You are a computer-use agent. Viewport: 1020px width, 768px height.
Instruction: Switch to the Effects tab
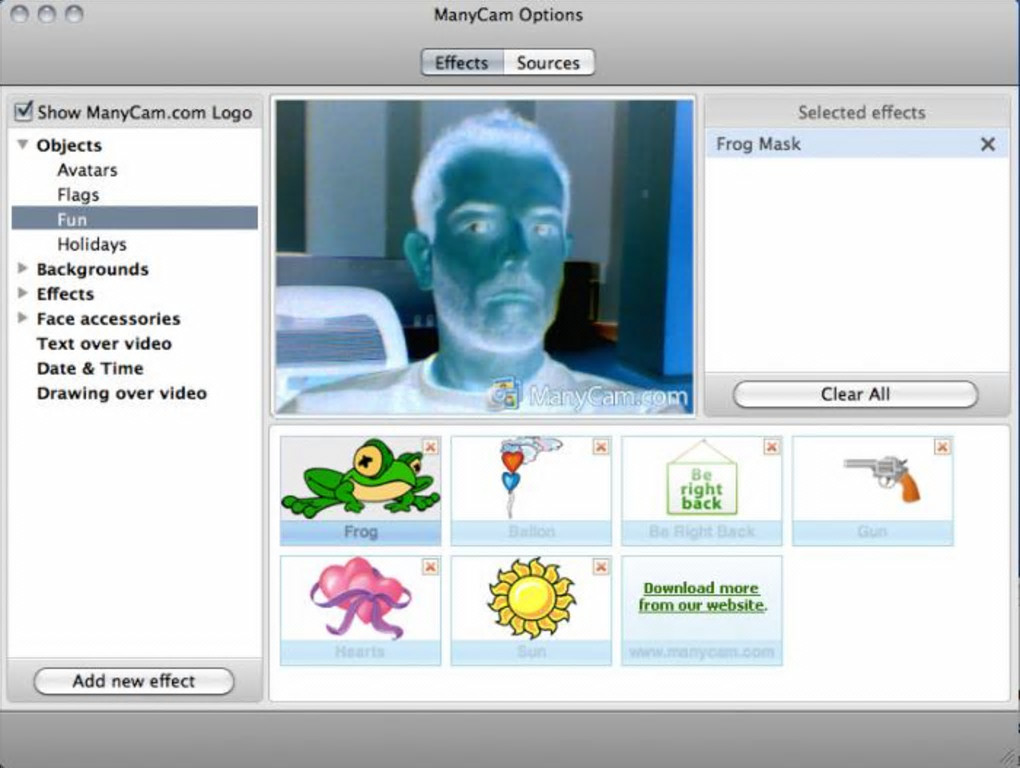click(462, 62)
